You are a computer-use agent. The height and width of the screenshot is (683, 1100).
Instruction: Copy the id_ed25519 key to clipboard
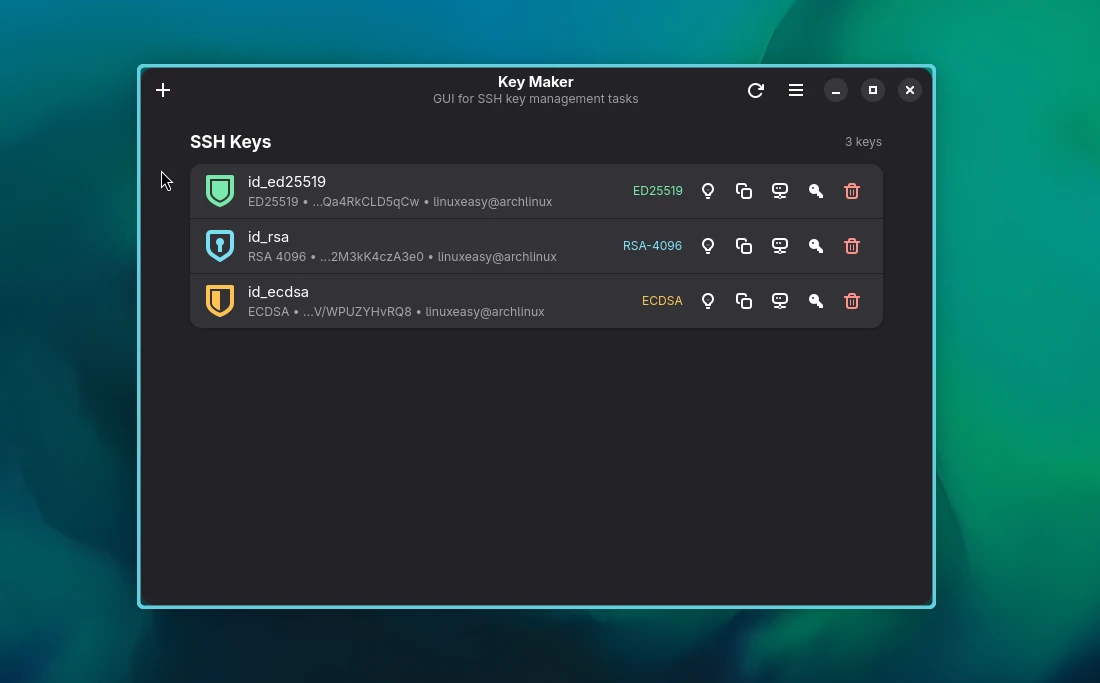[744, 190]
